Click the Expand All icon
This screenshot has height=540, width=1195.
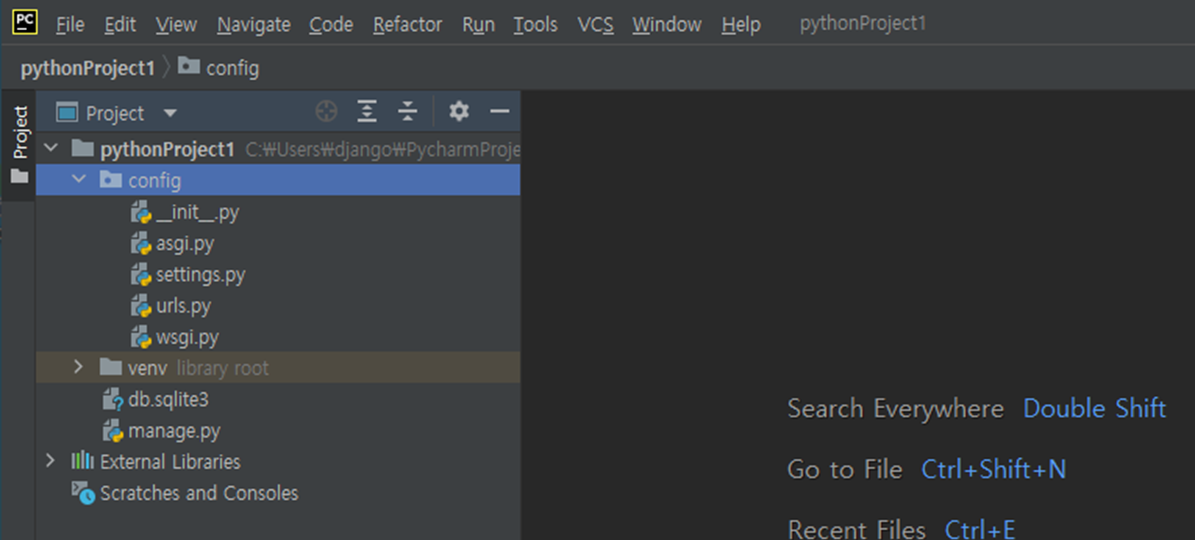(x=367, y=112)
